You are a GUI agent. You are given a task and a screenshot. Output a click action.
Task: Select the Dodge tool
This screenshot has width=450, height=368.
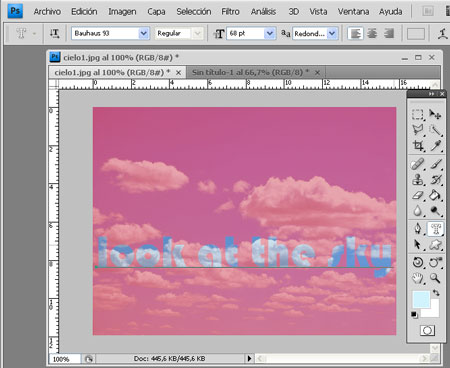pyautogui.click(x=435, y=211)
